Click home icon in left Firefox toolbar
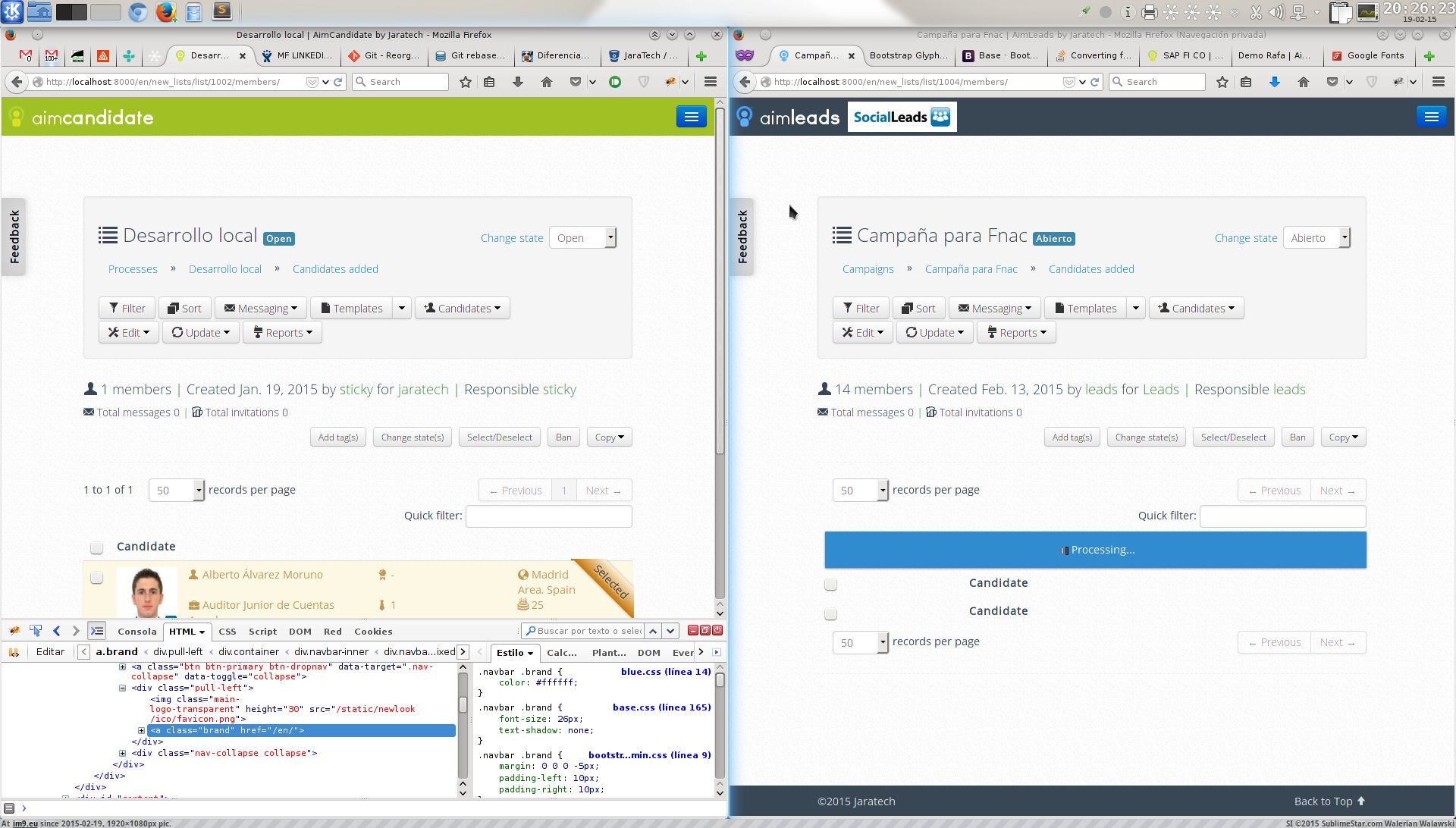 tap(546, 82)
